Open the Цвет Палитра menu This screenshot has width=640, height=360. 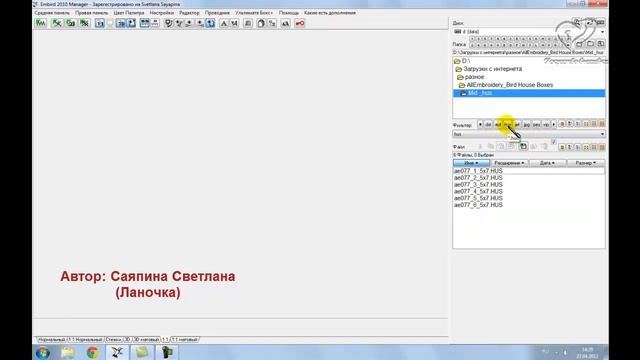tap(129, 13)
